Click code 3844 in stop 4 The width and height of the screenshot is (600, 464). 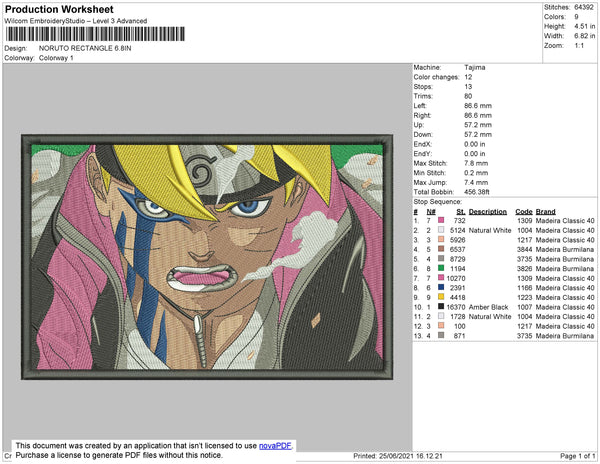coord(525,249)
